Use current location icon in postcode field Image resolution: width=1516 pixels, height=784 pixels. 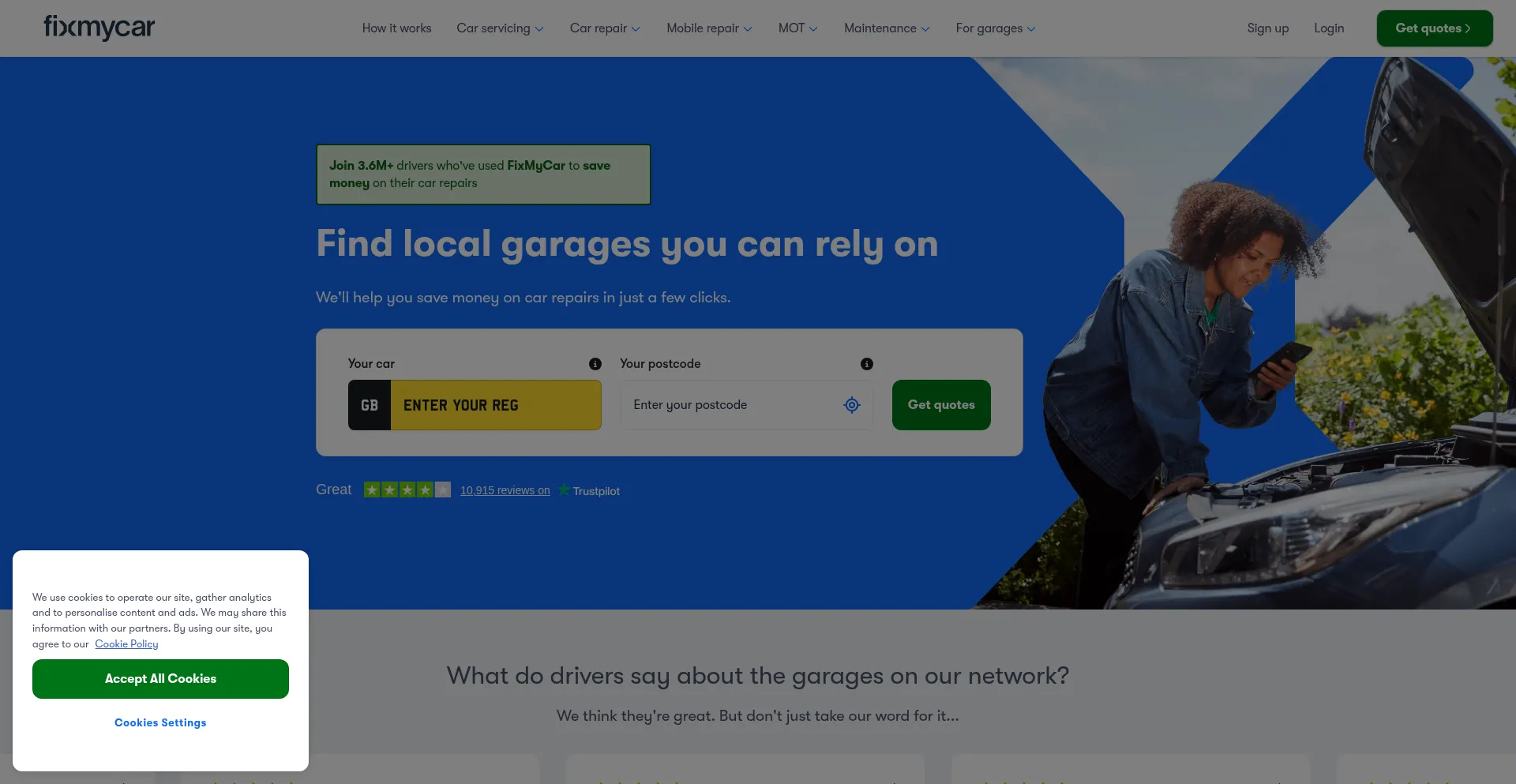point(851,405)
